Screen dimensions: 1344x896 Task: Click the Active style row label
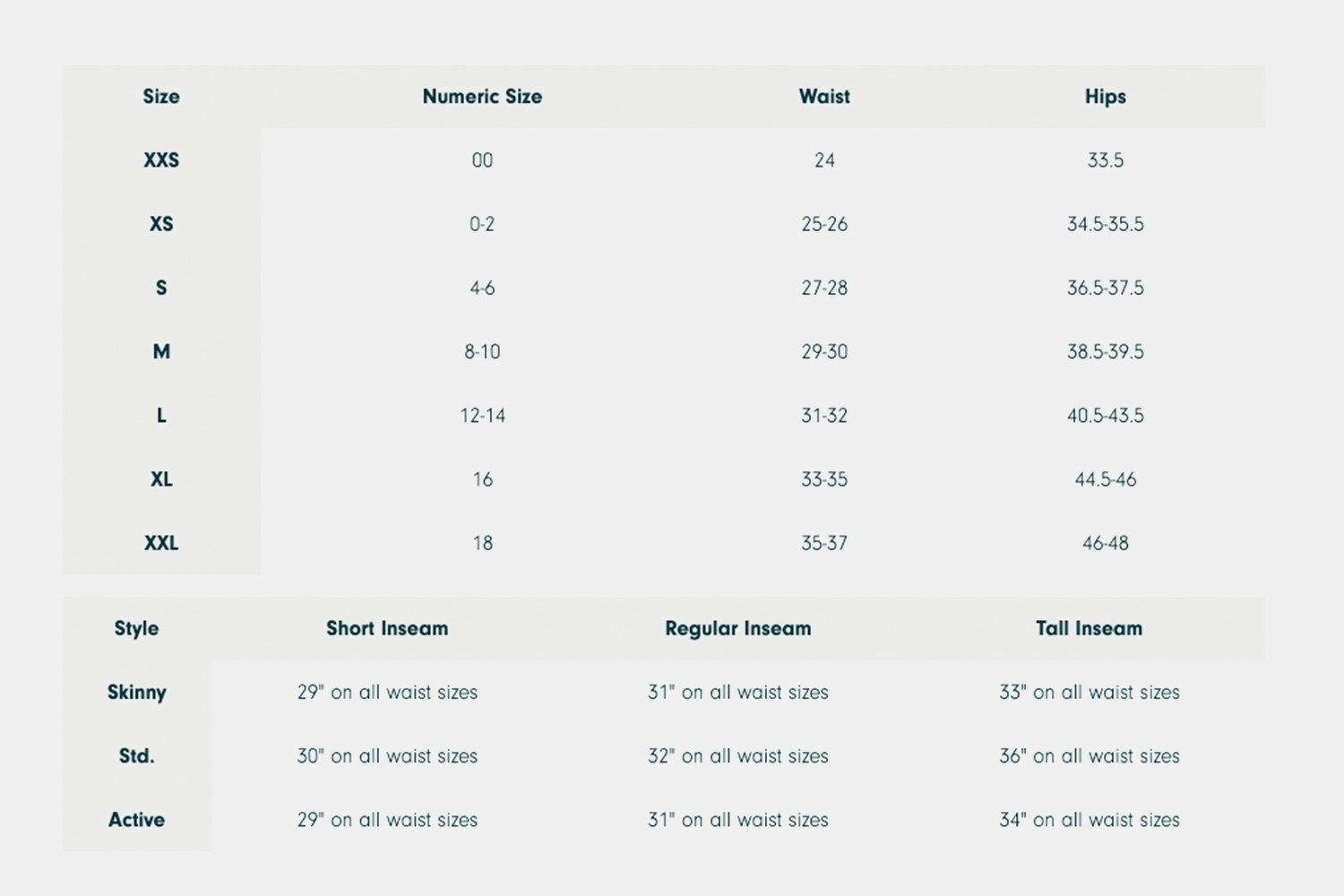pos(136,820)
